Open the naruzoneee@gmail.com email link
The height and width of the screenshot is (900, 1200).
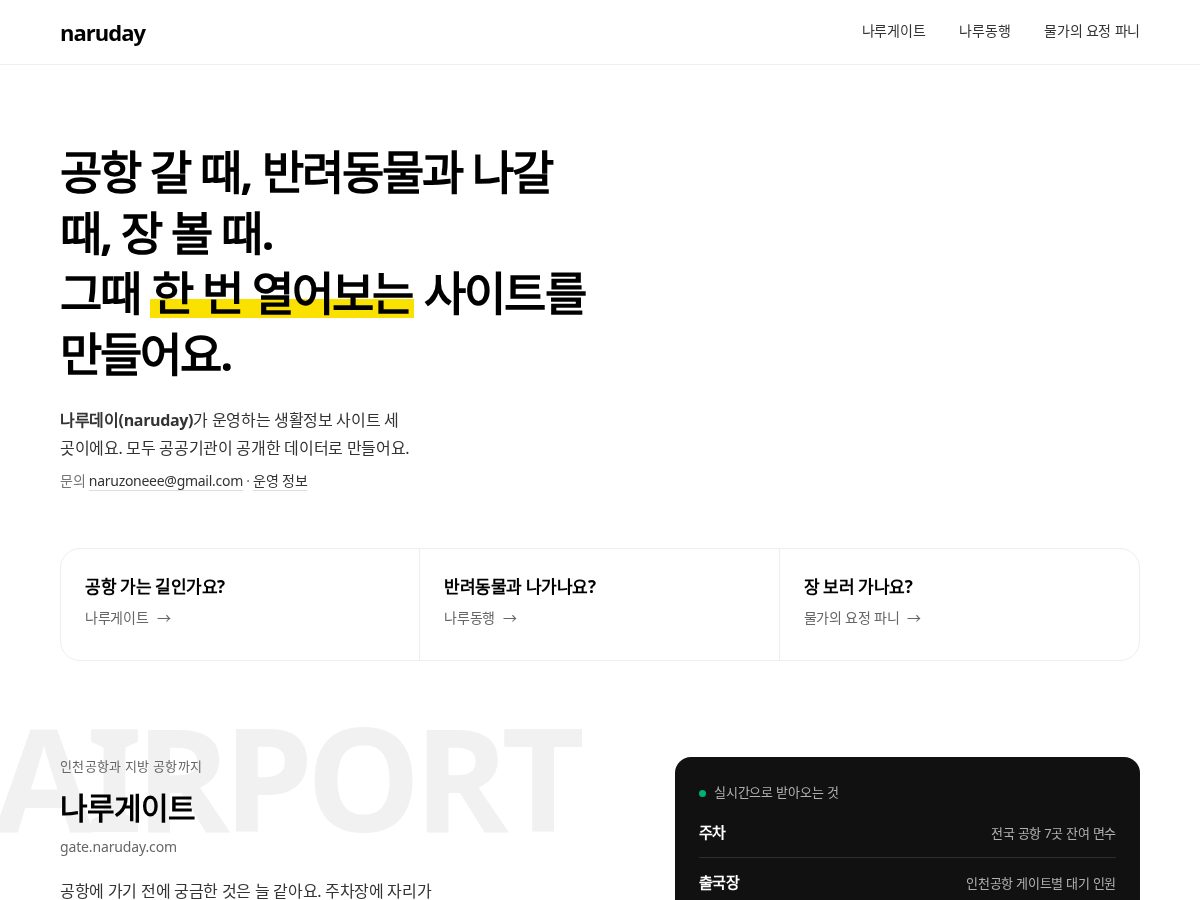click(166, 481)
